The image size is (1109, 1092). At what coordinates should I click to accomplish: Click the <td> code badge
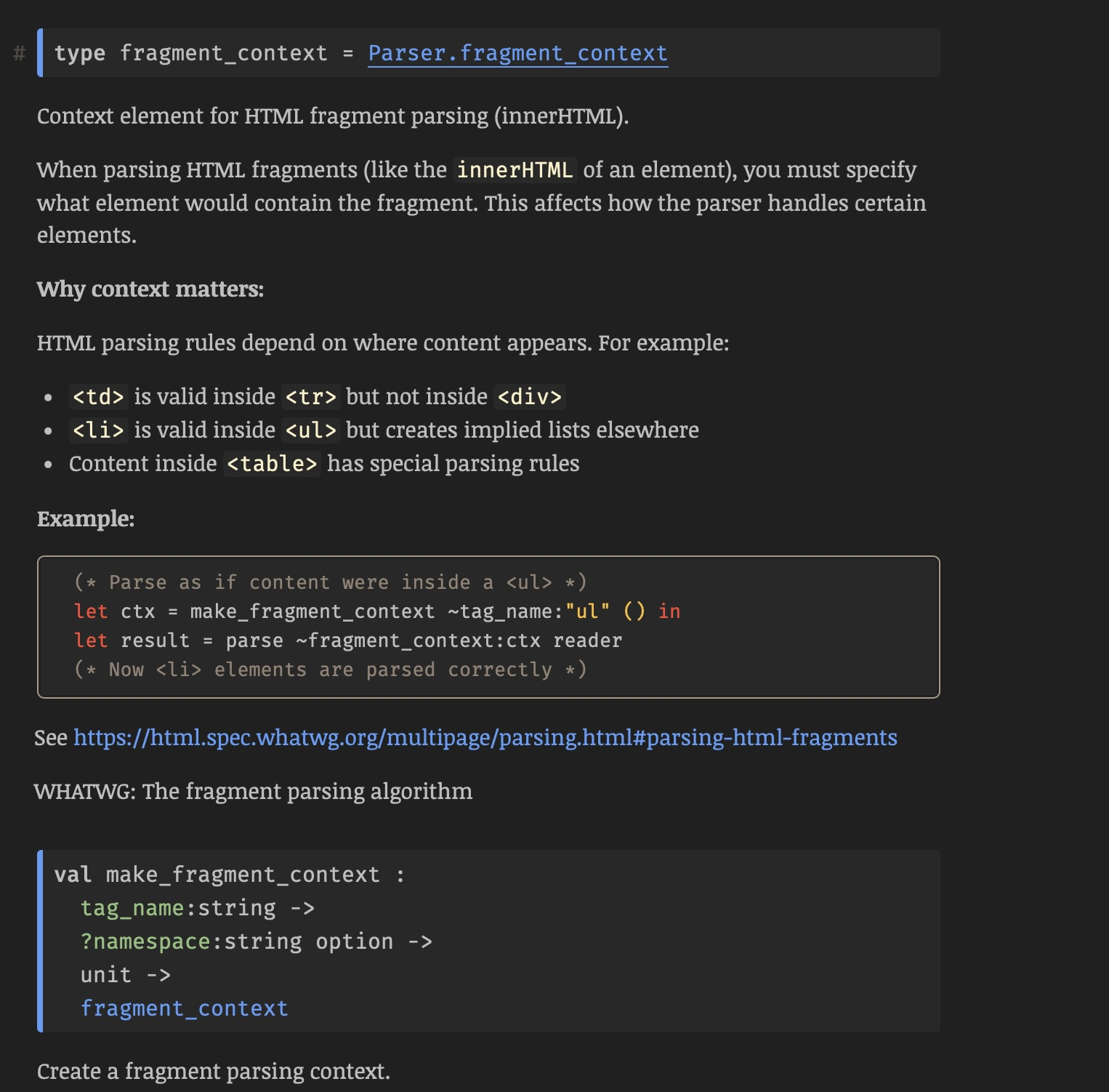point(99,396)
